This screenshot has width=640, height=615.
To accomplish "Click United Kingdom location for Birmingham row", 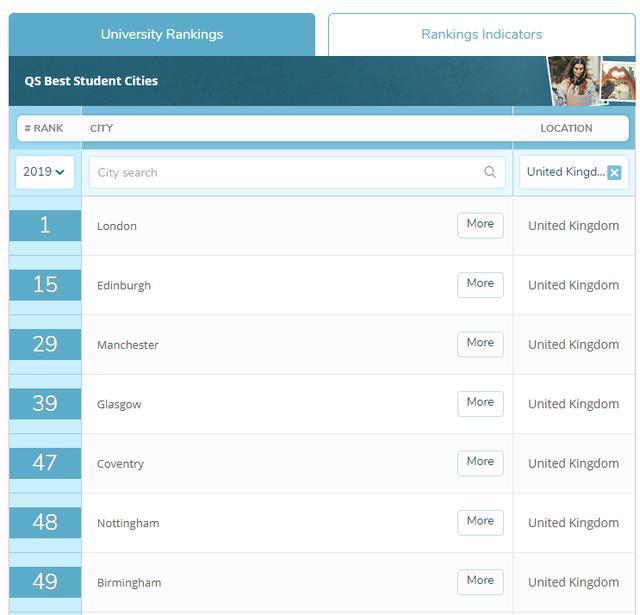I will tap(573, 582).
